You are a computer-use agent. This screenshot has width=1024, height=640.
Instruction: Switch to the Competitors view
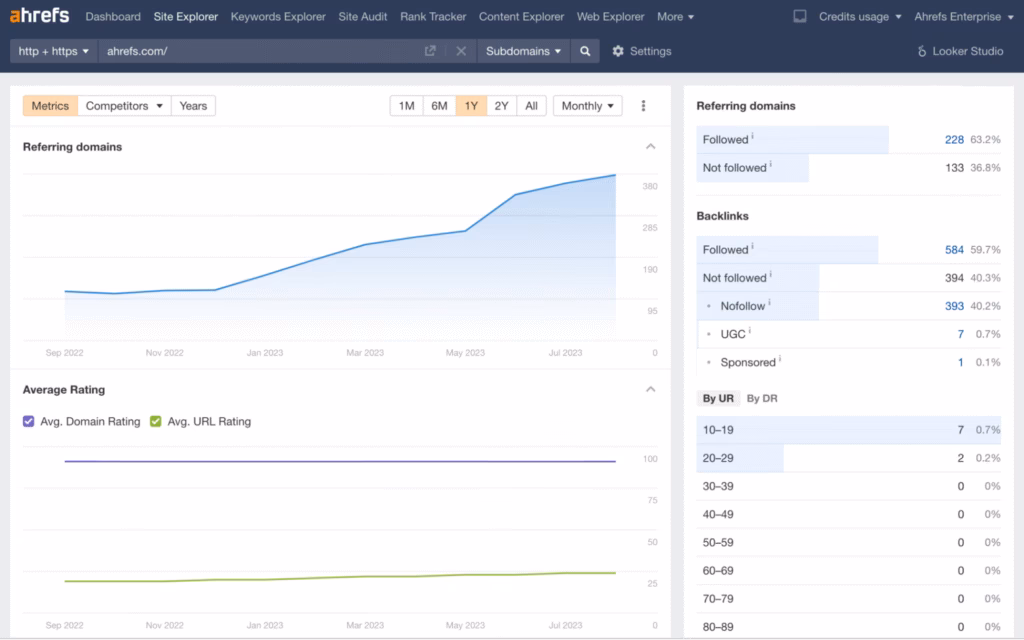point(123,105)
